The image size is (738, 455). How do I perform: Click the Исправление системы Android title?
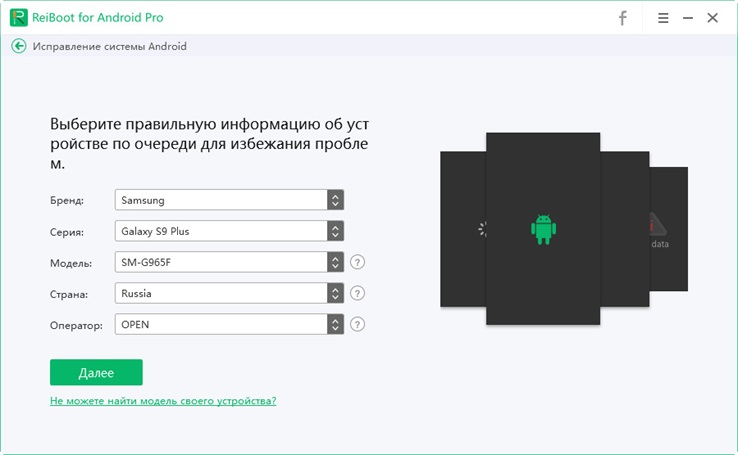(110, 46)
